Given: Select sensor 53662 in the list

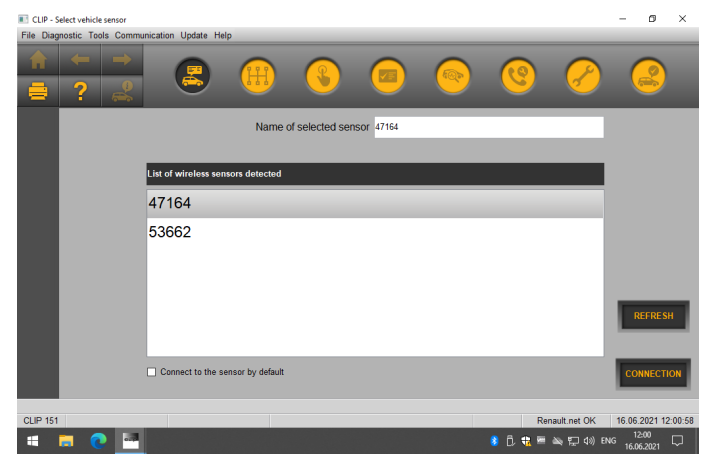Looking at the screenshot, I should (375, 232).
